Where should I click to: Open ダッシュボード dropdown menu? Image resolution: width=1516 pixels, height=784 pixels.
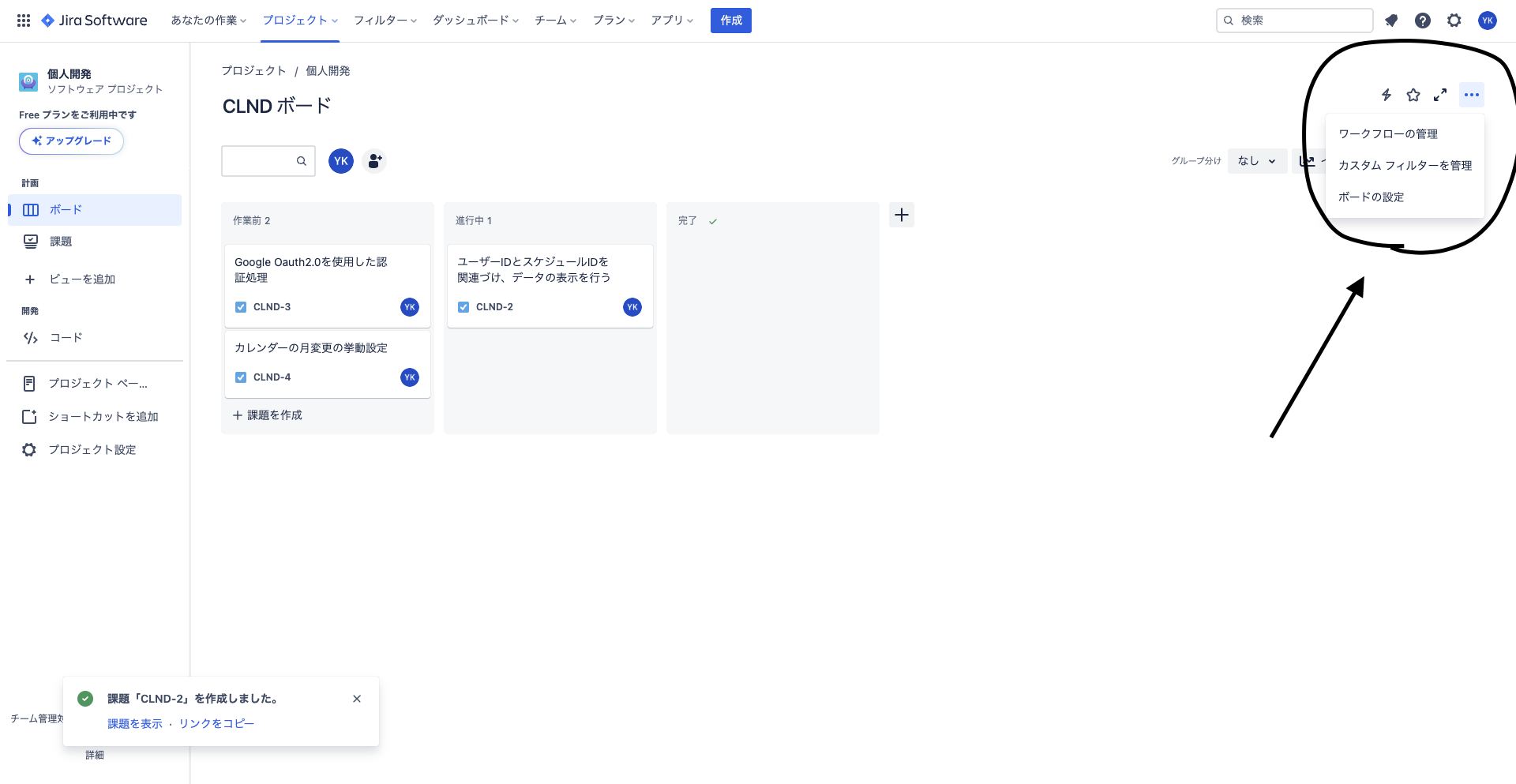(475, 21)
